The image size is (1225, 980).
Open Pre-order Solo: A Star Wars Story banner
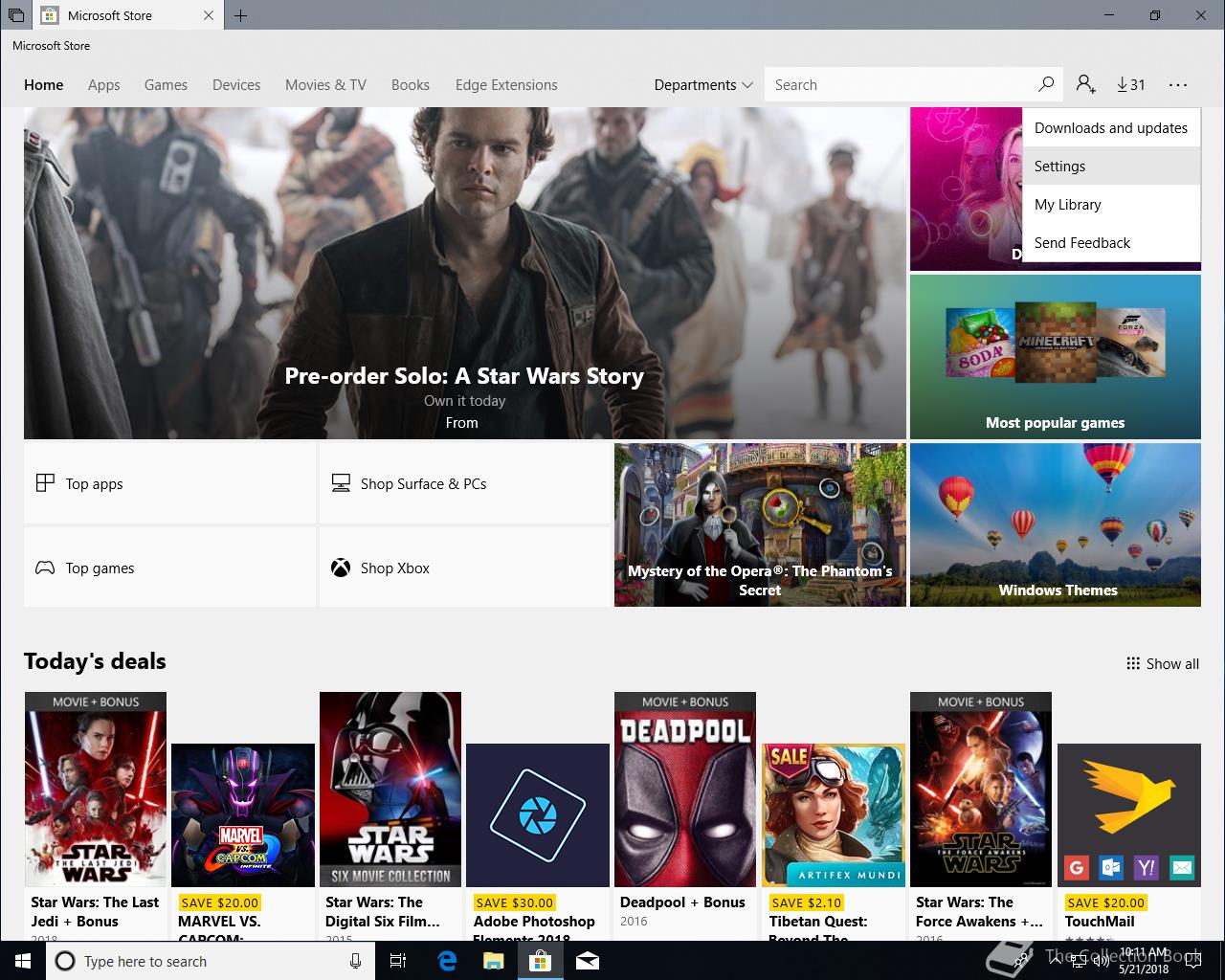pos(465,273)
